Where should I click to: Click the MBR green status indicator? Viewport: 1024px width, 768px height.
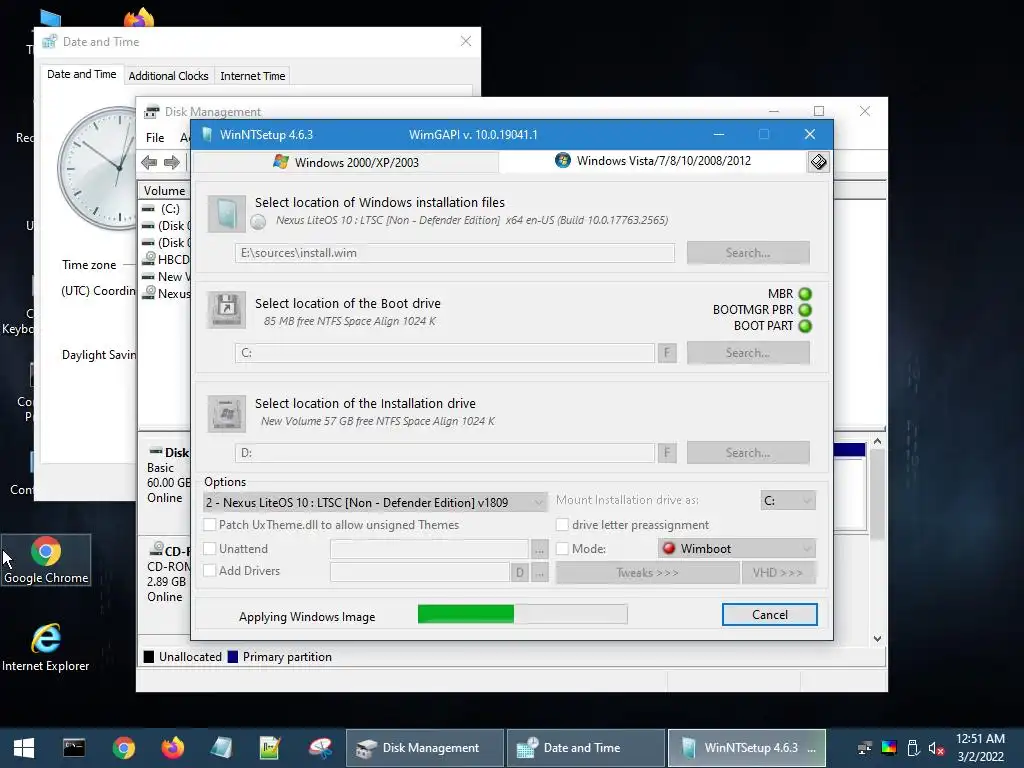[805, 294]
